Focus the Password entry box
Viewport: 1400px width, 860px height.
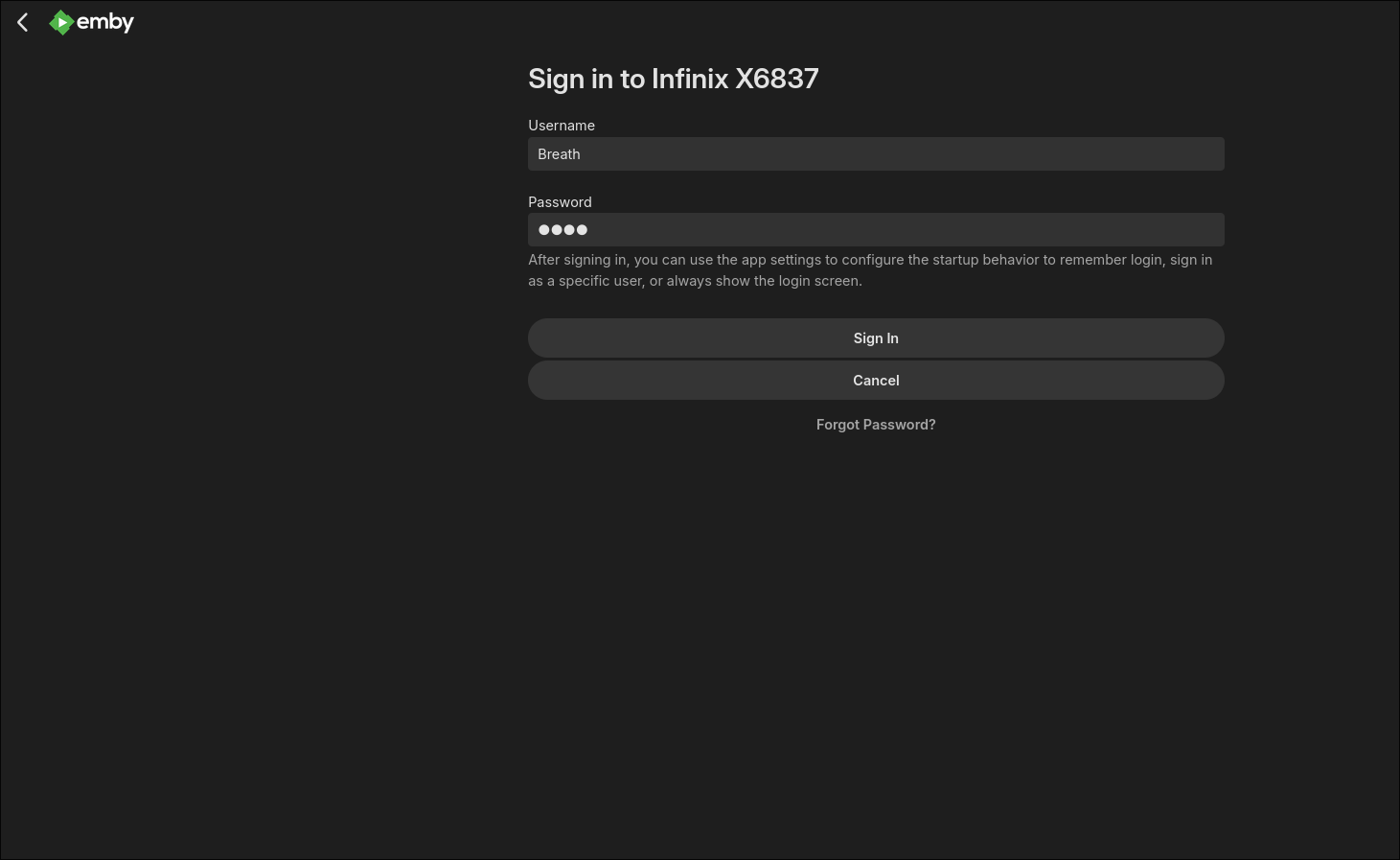coord(875,229)
